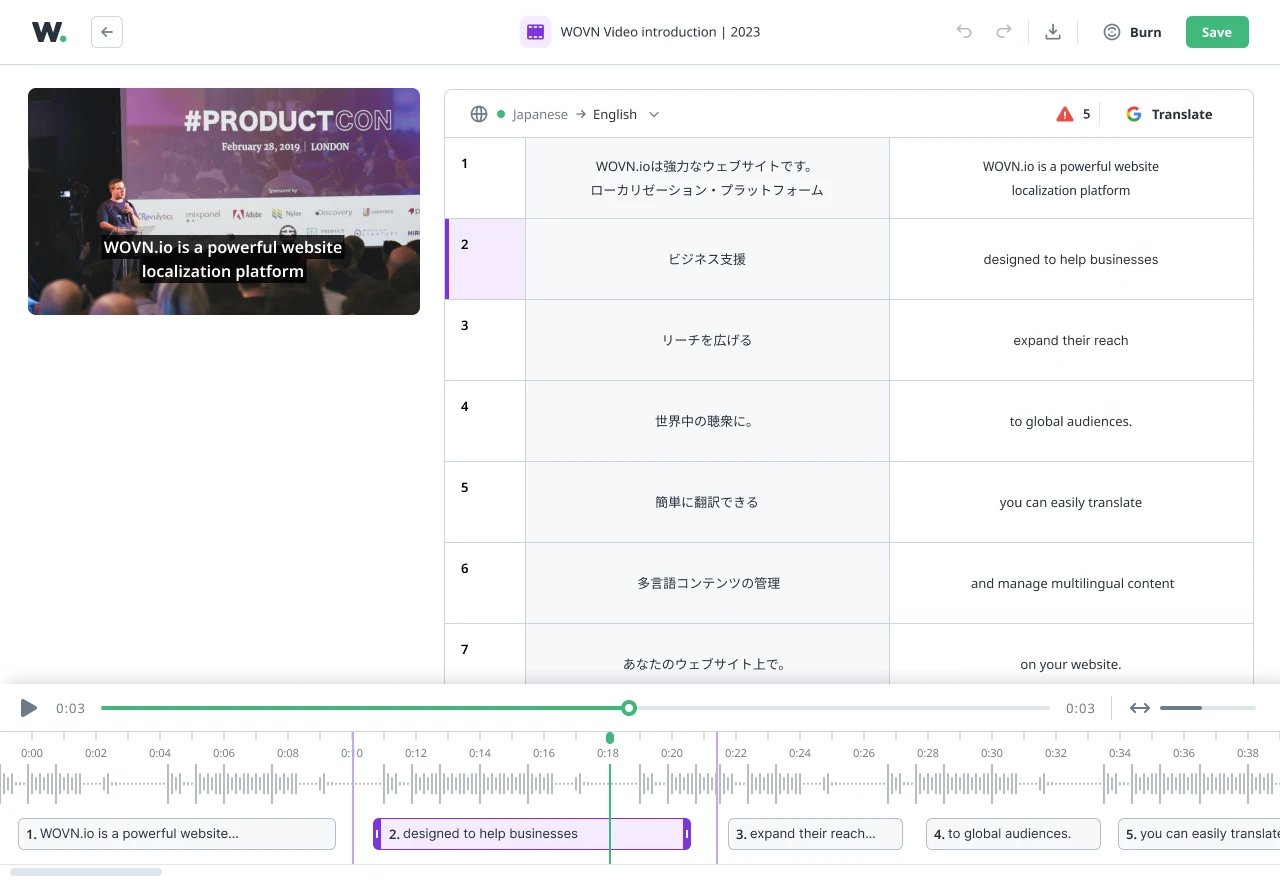The image size is (1280, 880).
Task: Edit English cell 'designed to help businesses'
Action: tap(1071, 259)
